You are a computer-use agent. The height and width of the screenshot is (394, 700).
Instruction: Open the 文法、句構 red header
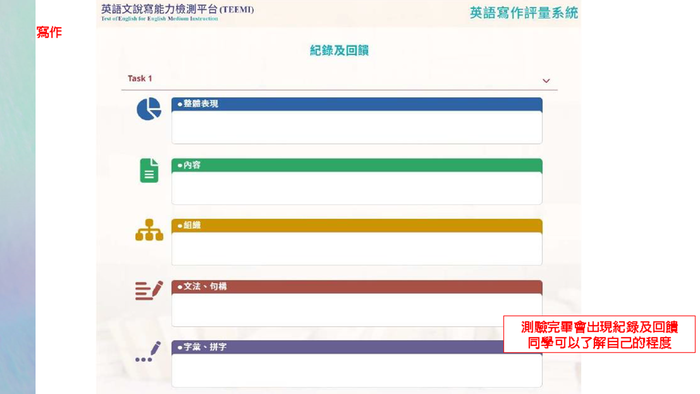pos(357,286)
